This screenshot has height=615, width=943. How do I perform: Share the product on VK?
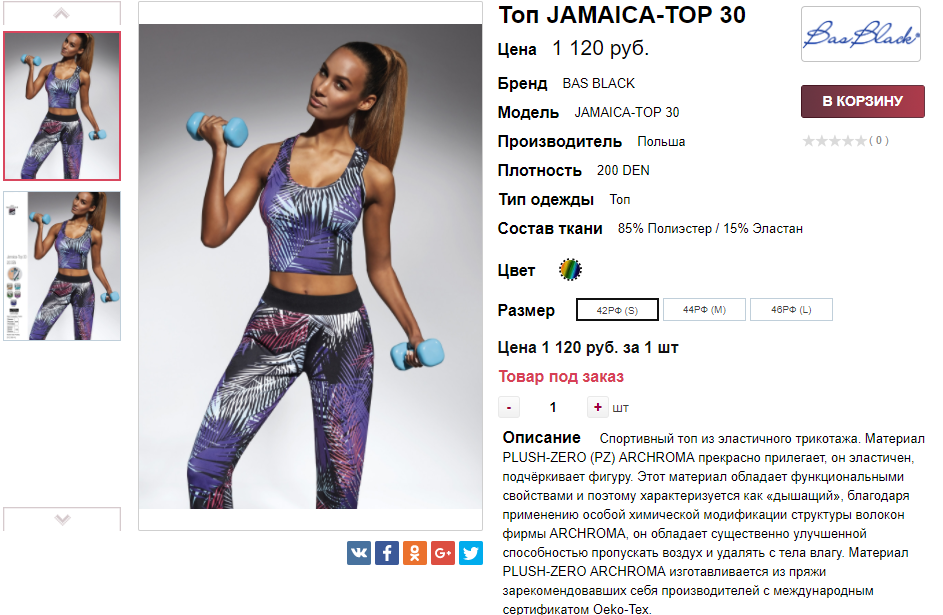[358, 552]
